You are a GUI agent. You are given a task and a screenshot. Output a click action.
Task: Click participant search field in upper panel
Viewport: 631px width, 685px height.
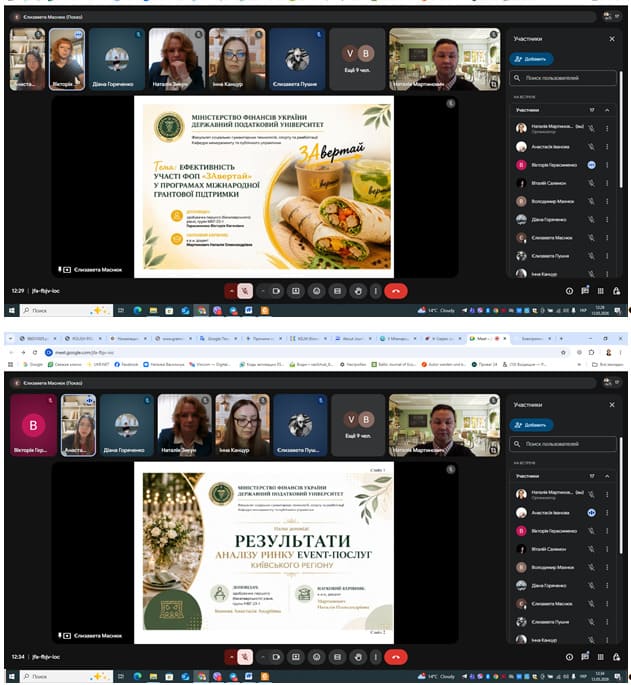[x=563, y=78]
